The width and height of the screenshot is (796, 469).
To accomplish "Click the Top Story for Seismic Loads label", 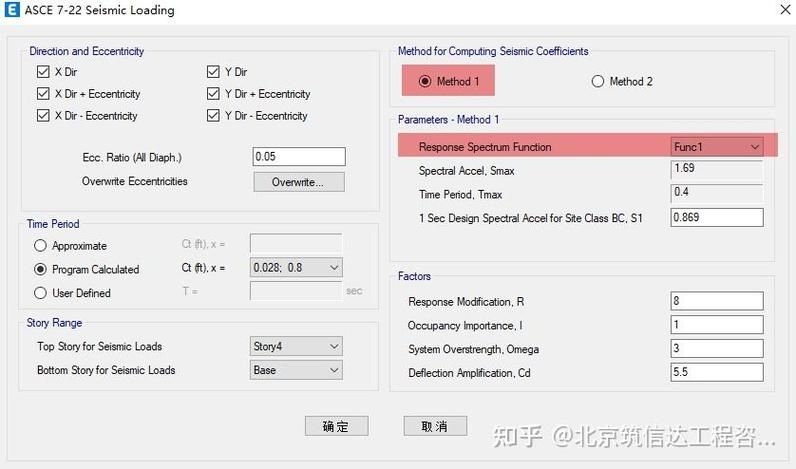I will click(100, 346).
